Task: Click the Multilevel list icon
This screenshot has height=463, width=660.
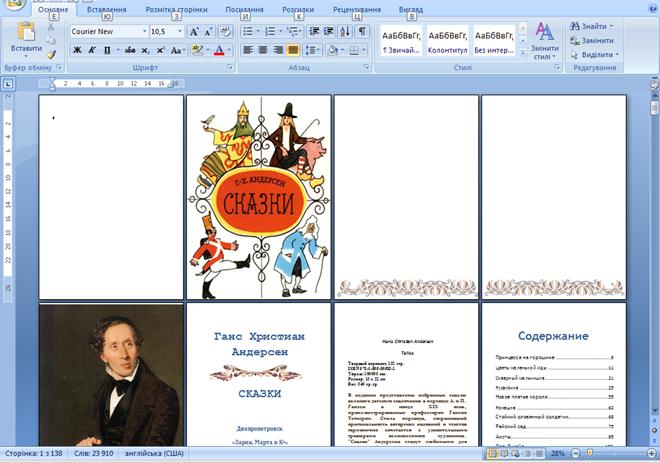Action: click(x=292, y=32)
